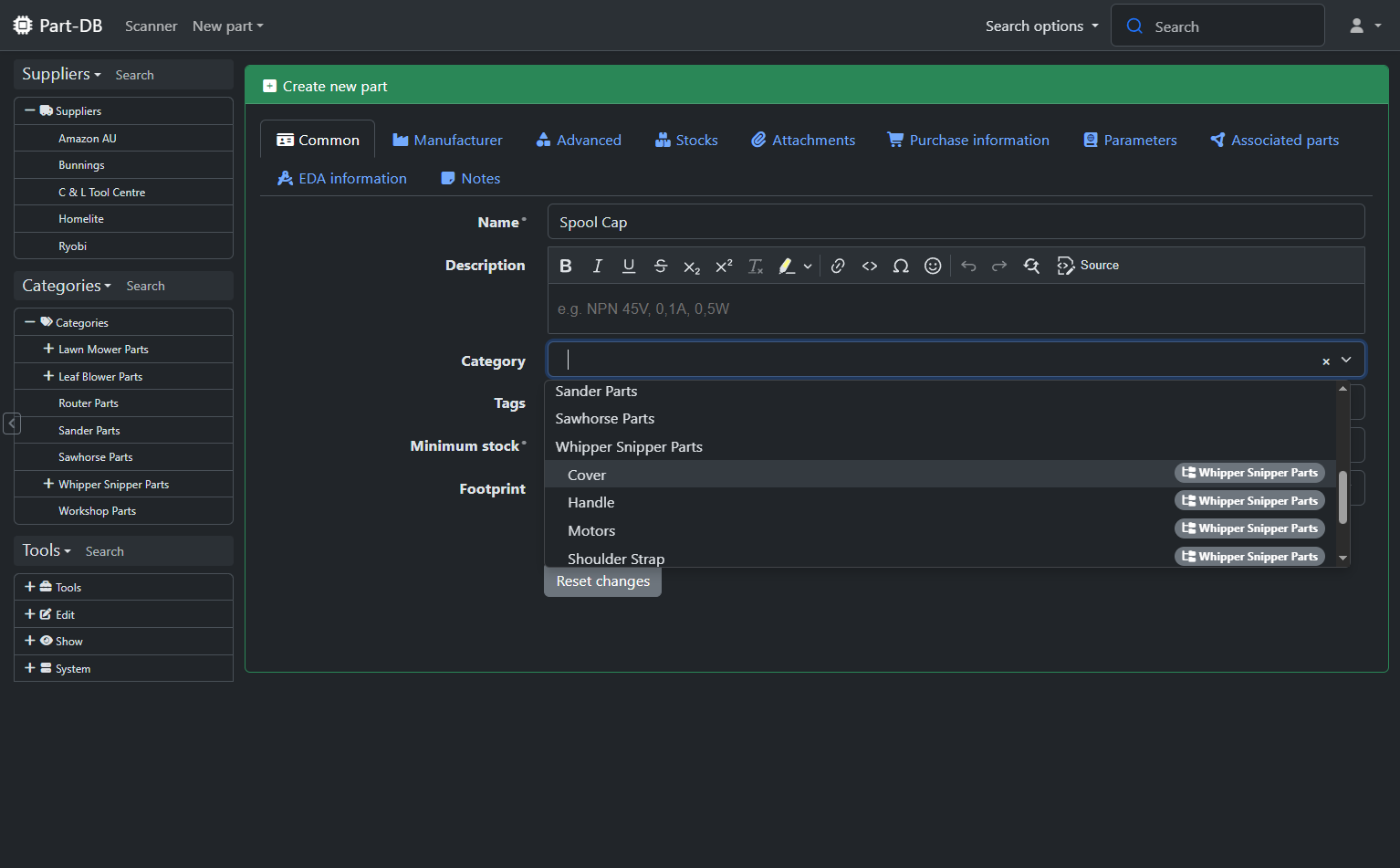This screenshot has height=868, width=1400.
Task: Select Handle from category dropdown list
Action: 940,502
